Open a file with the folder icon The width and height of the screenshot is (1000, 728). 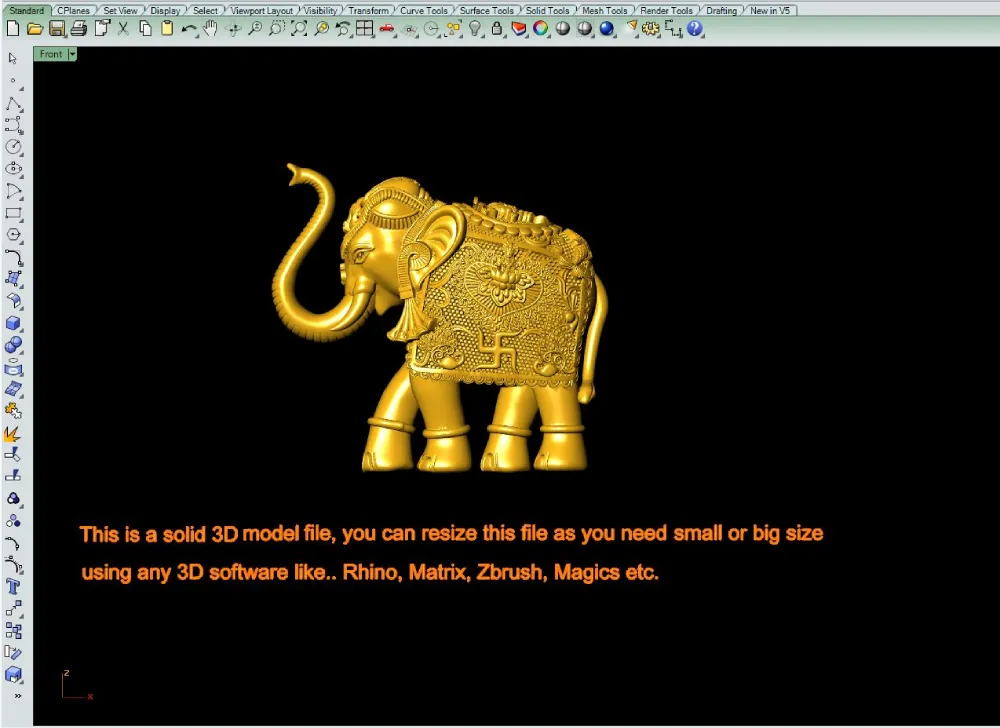[34, 29]
